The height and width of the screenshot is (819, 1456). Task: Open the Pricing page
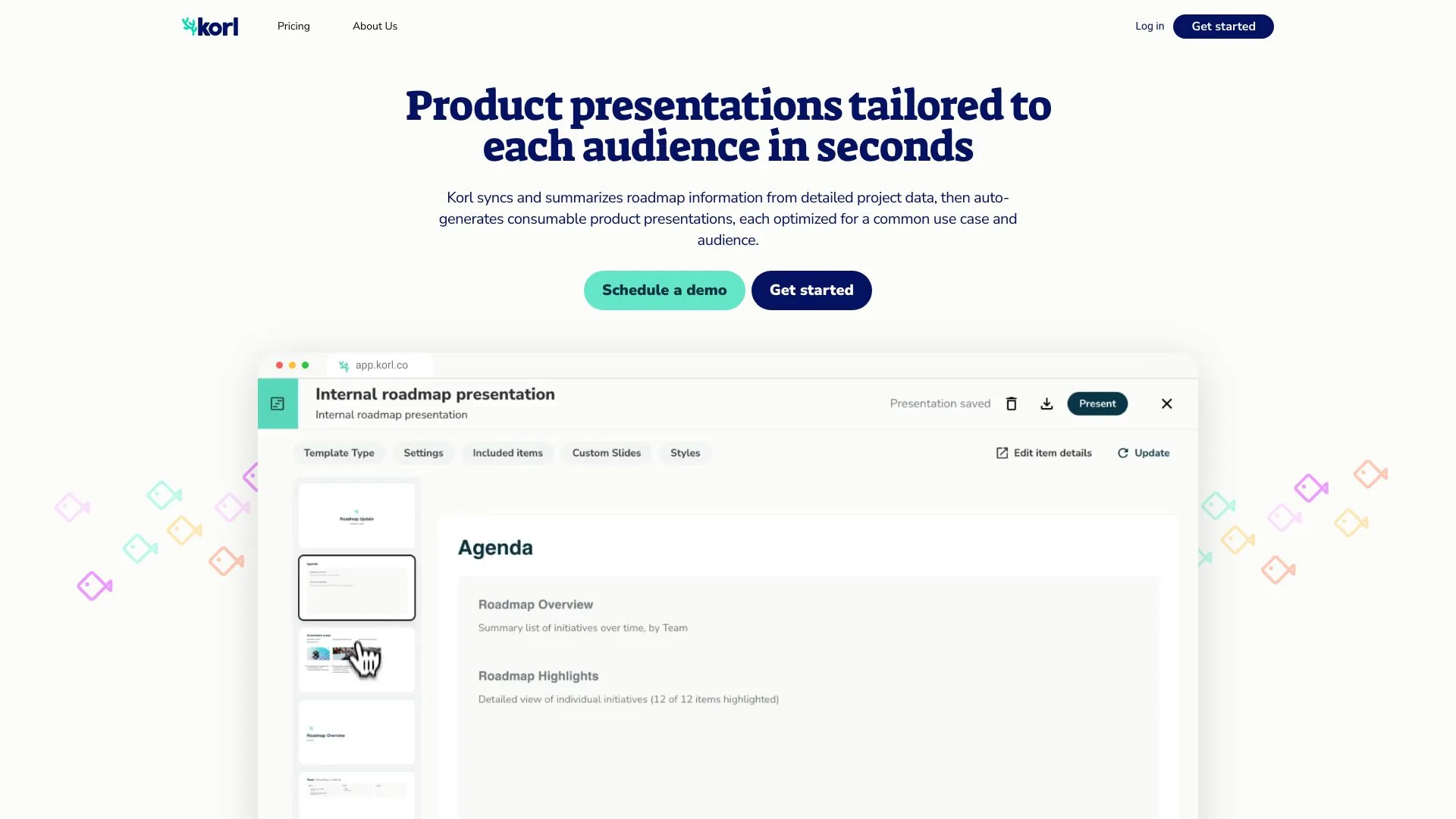293,26
